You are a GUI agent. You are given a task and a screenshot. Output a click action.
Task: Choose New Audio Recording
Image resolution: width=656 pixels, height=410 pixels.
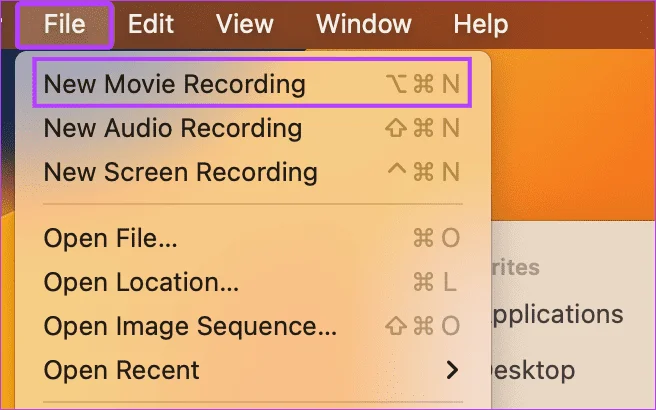252,128
